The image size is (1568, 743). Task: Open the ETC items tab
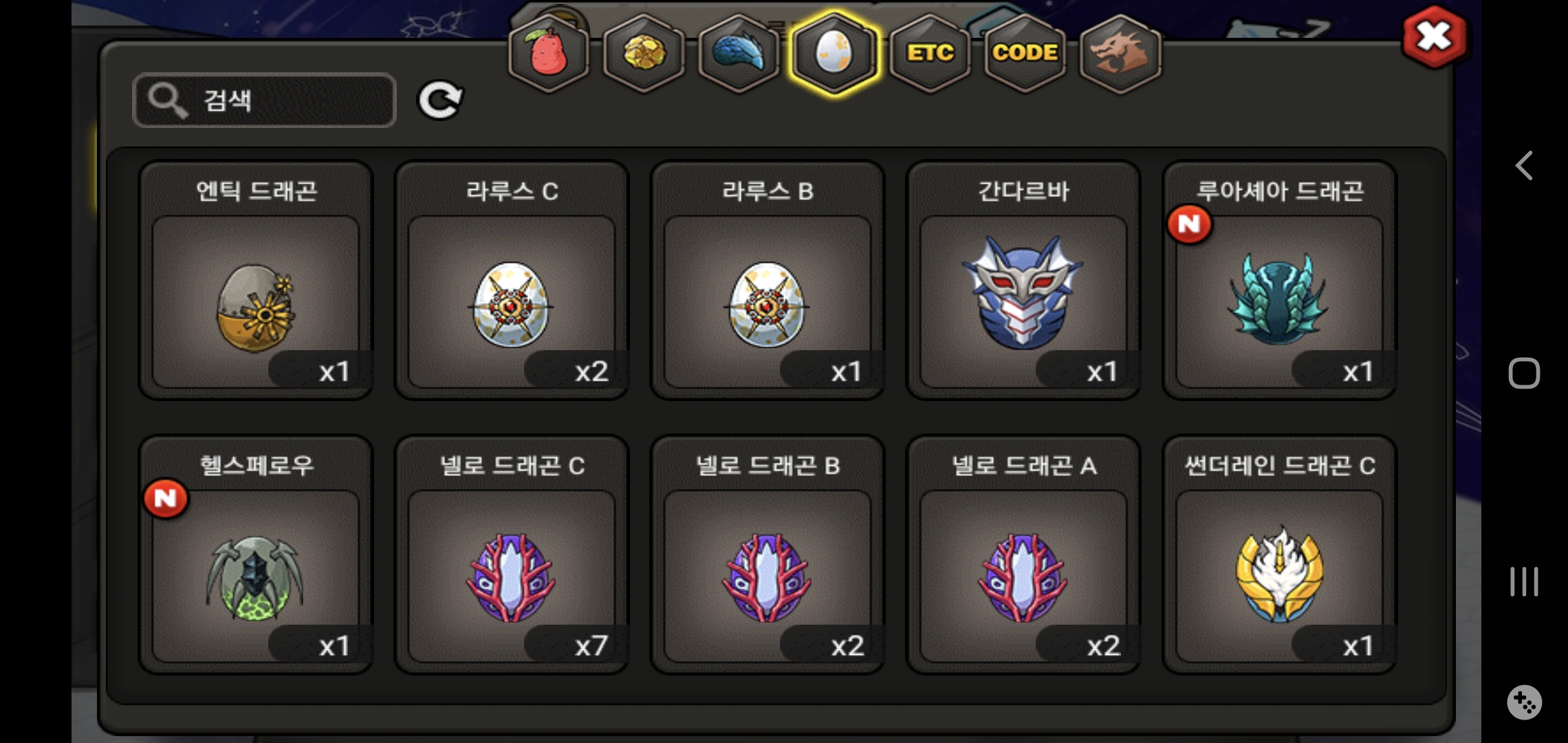click(x=930, y=54)
